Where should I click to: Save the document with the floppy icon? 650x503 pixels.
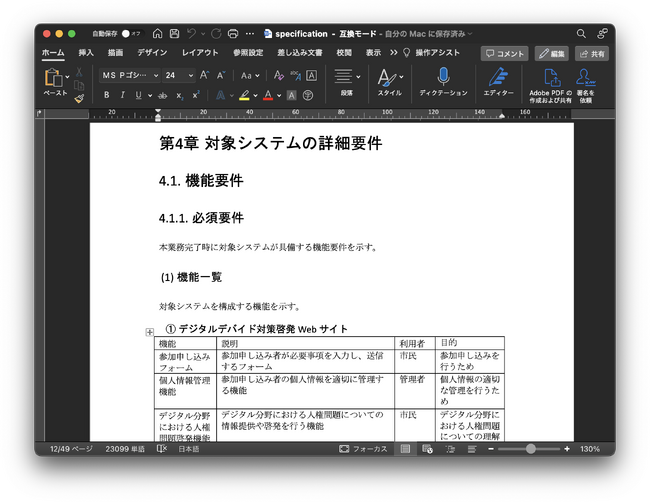click(x=175, y=34)
